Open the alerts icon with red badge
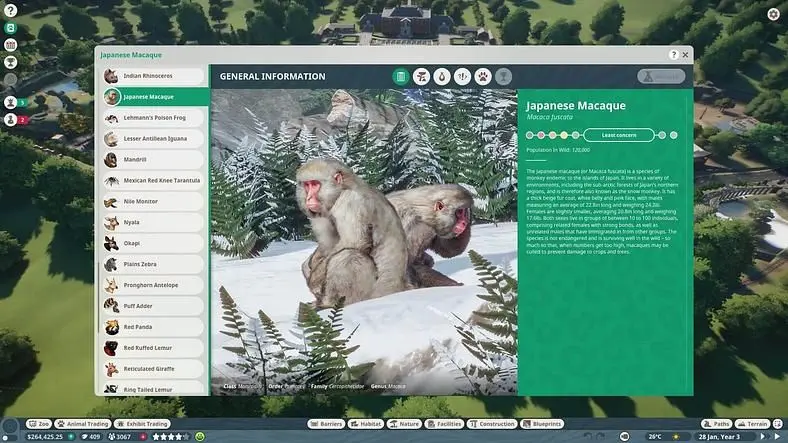 (x=11, y=120)
